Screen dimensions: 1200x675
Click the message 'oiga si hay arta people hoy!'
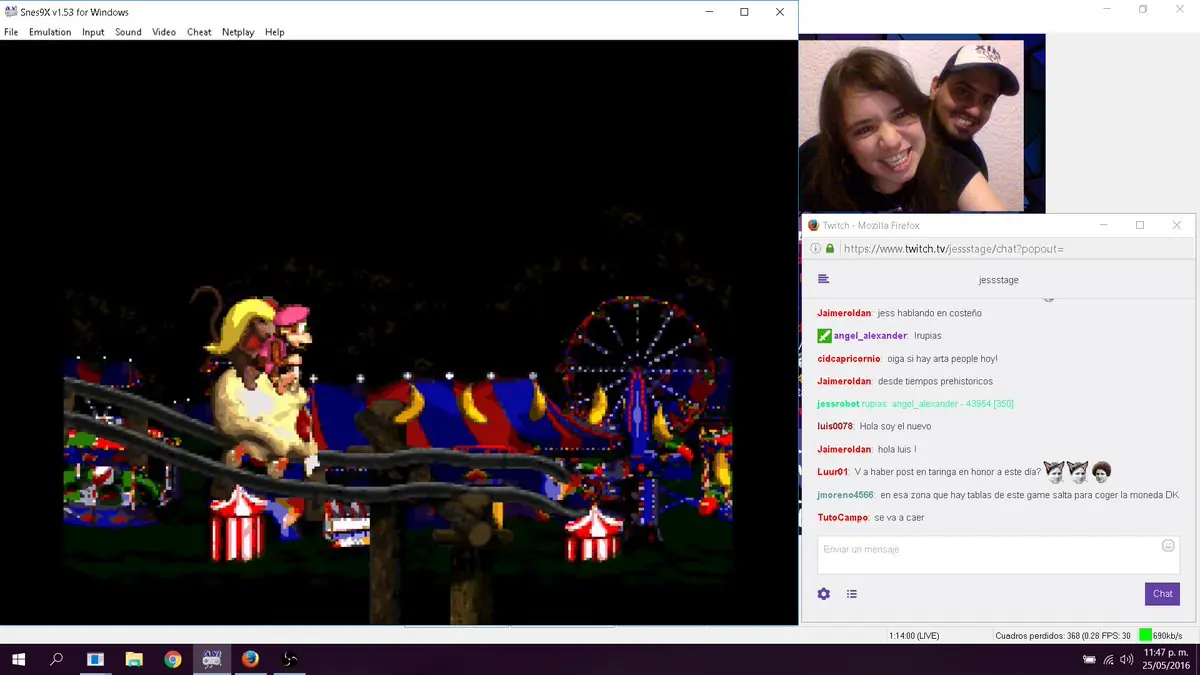pos(942,358)
